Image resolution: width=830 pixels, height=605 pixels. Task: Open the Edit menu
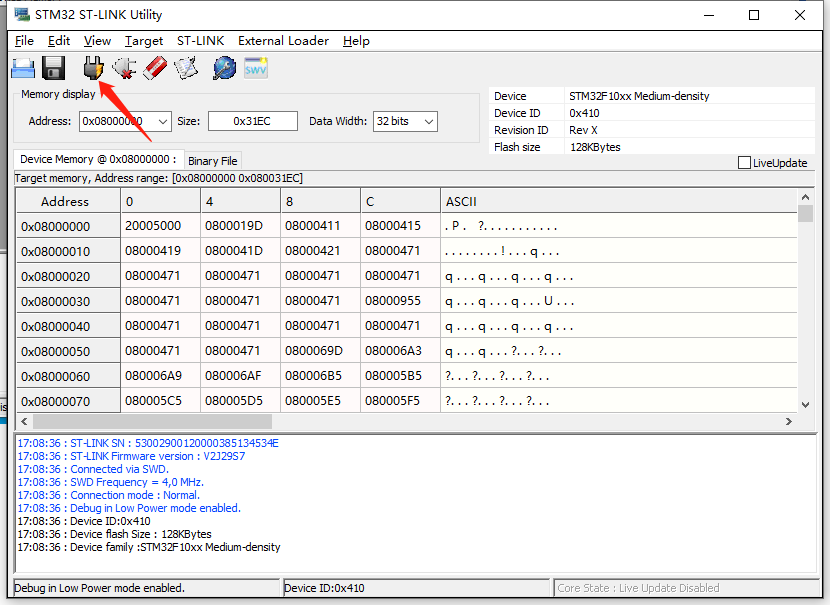point(59,41)
